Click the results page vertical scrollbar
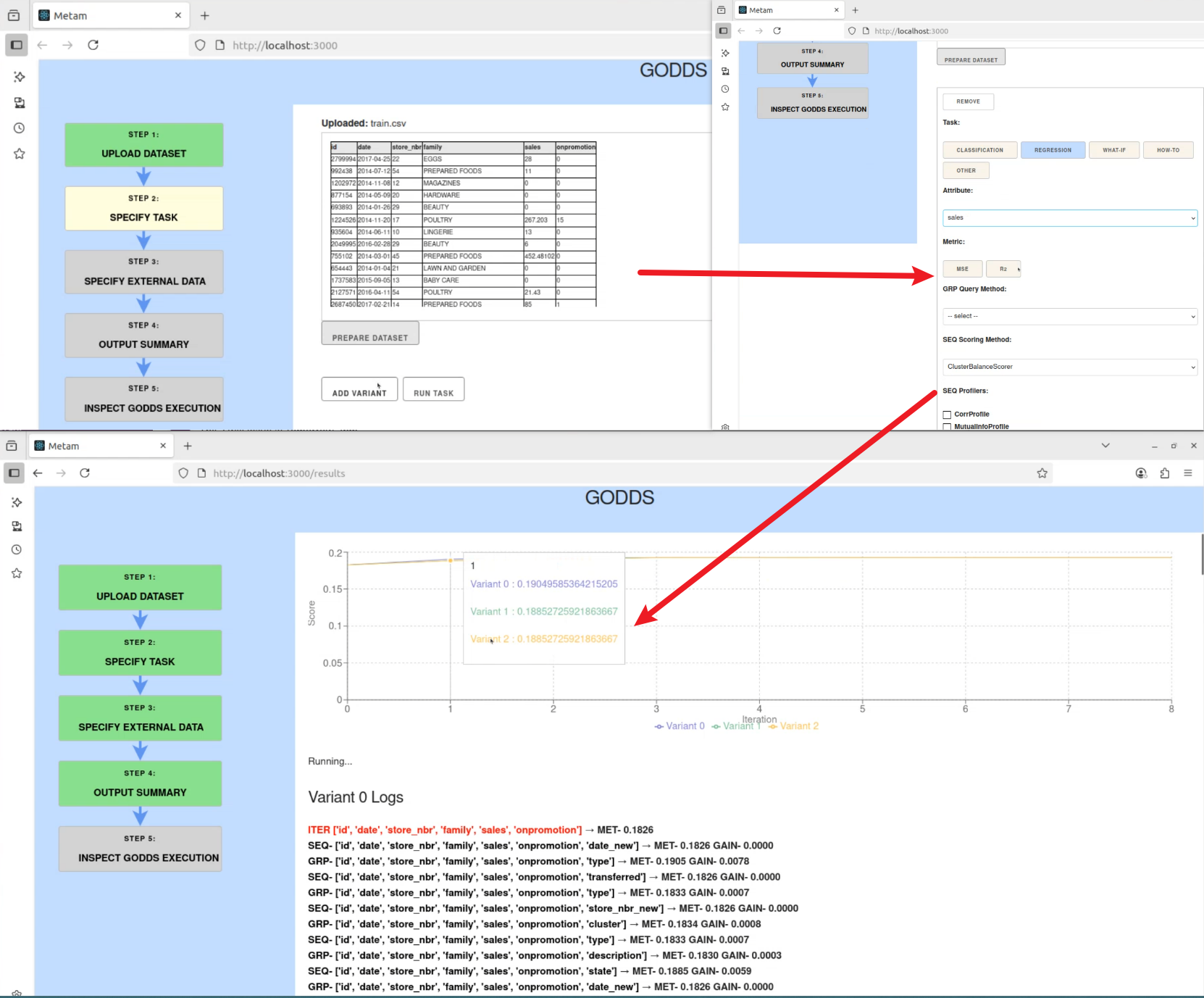The image size is (1204, 998). point(1202,554)
